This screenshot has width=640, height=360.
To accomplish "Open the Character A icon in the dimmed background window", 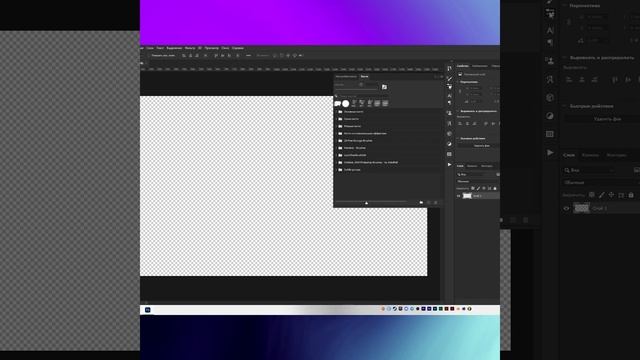I will pyautogui.click(x=550, y=30).
